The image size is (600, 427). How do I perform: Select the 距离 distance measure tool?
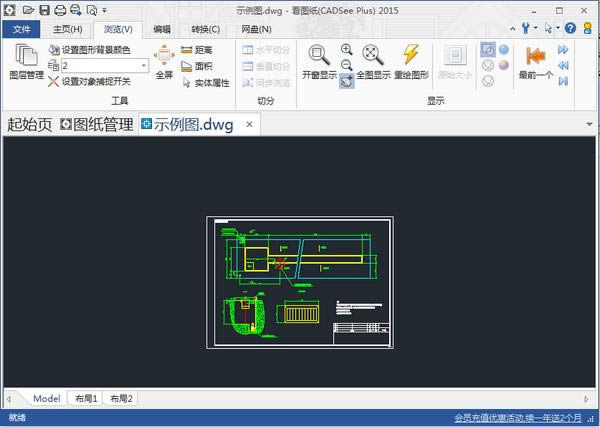196,49
